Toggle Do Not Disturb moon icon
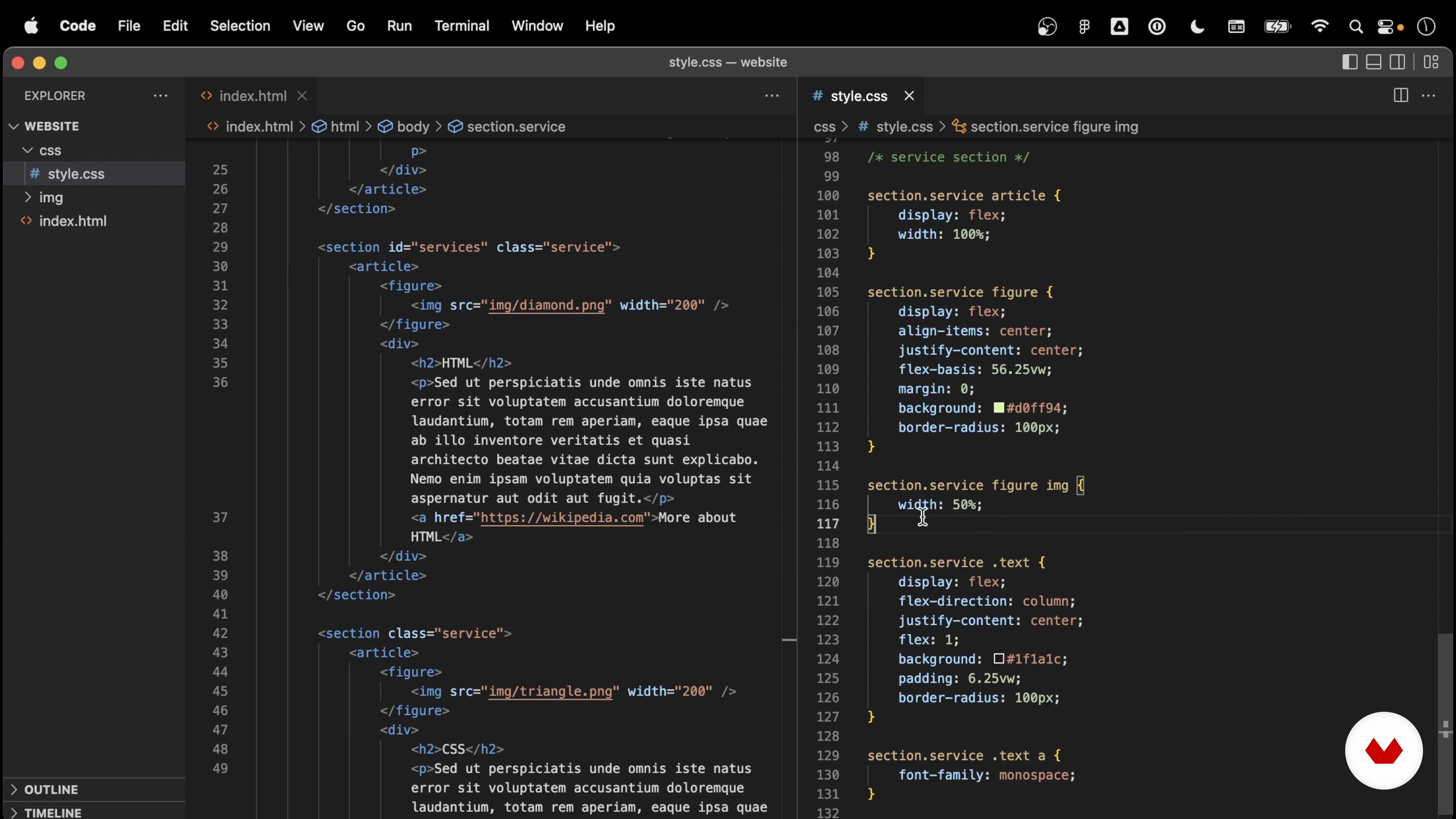 1197,27
